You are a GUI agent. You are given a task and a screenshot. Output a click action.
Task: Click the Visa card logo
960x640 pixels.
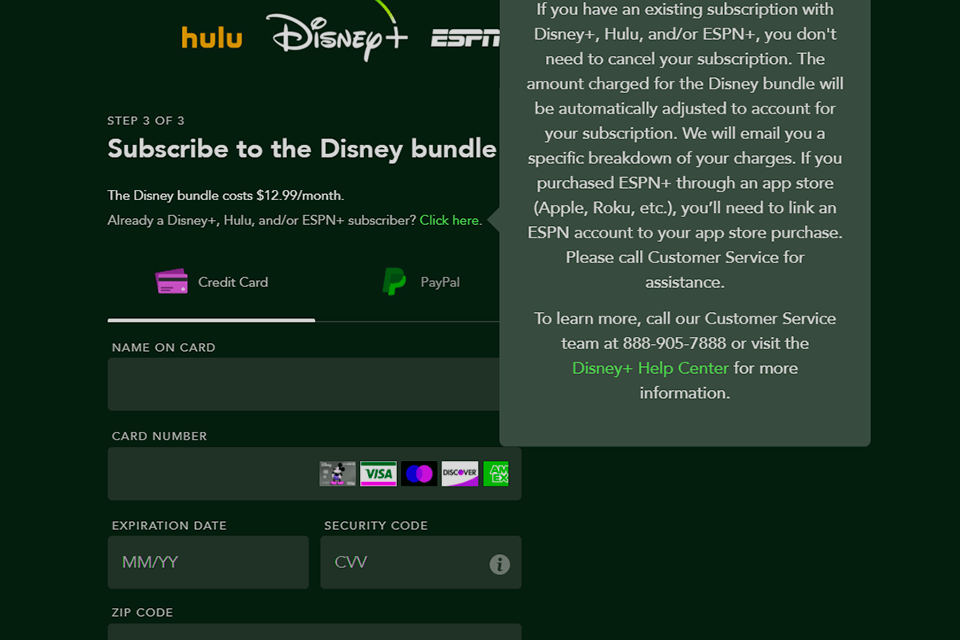(x=378, y=473)
